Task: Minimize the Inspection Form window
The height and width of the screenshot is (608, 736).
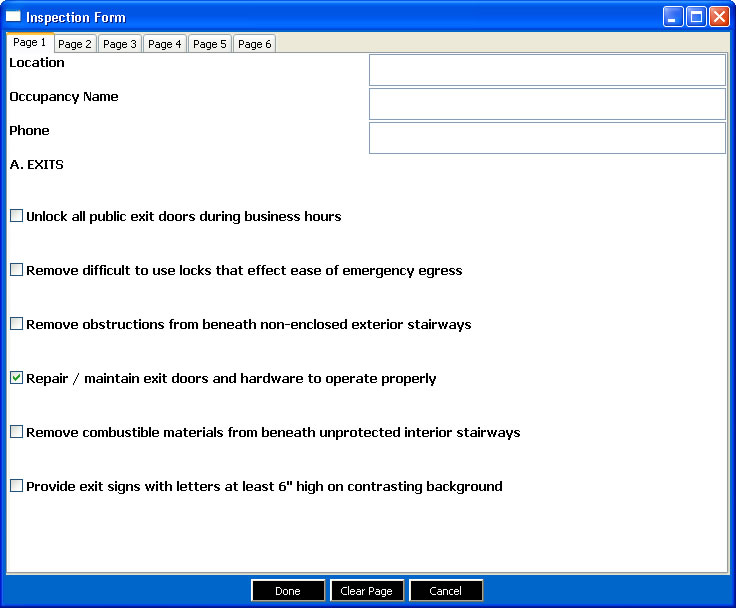Action: click(x=673, y=17)
